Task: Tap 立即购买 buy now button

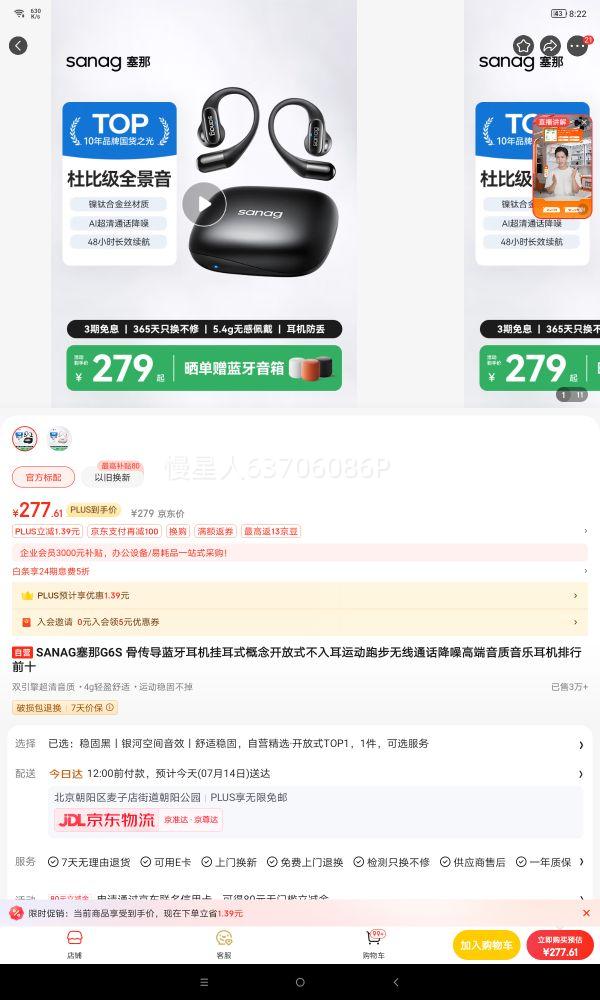Action: [560, 945]
